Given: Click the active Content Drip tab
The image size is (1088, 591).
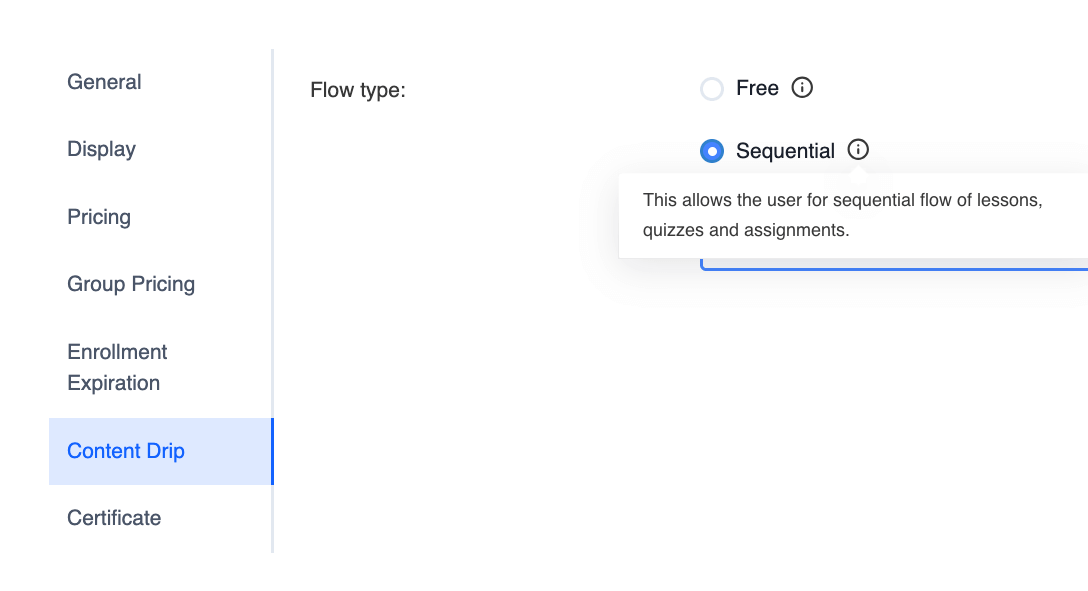Looking at the screenshot, I should (126, 451).
